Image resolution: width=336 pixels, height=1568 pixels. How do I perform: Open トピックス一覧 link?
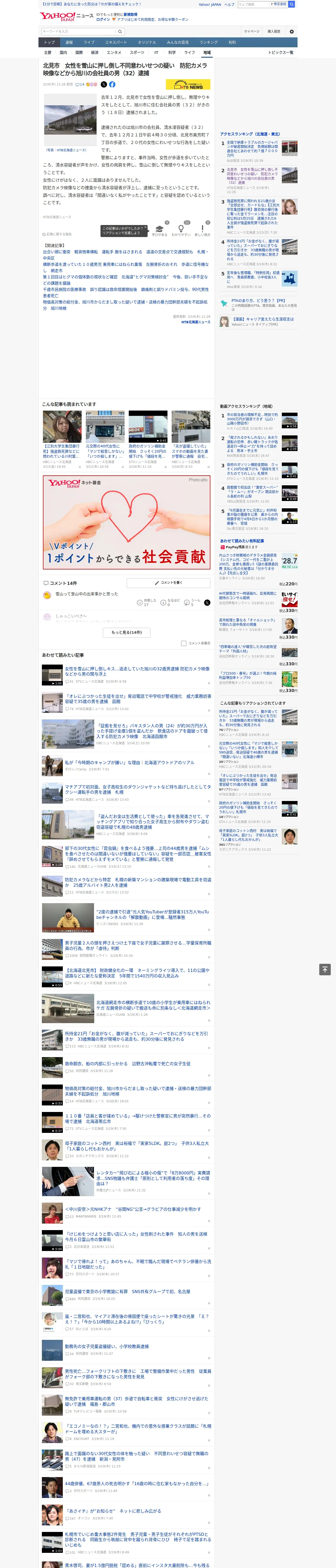(281, 52)
